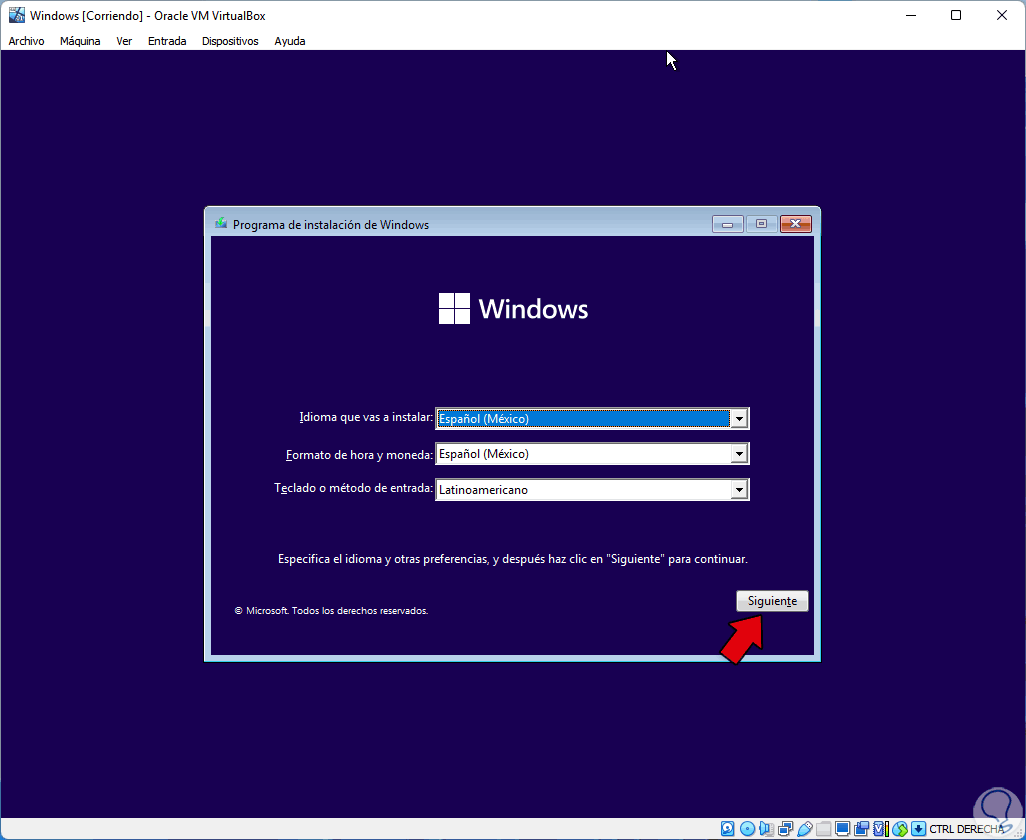
Task: Close the Windows setup dialog
Action: [x=796, y=224]
